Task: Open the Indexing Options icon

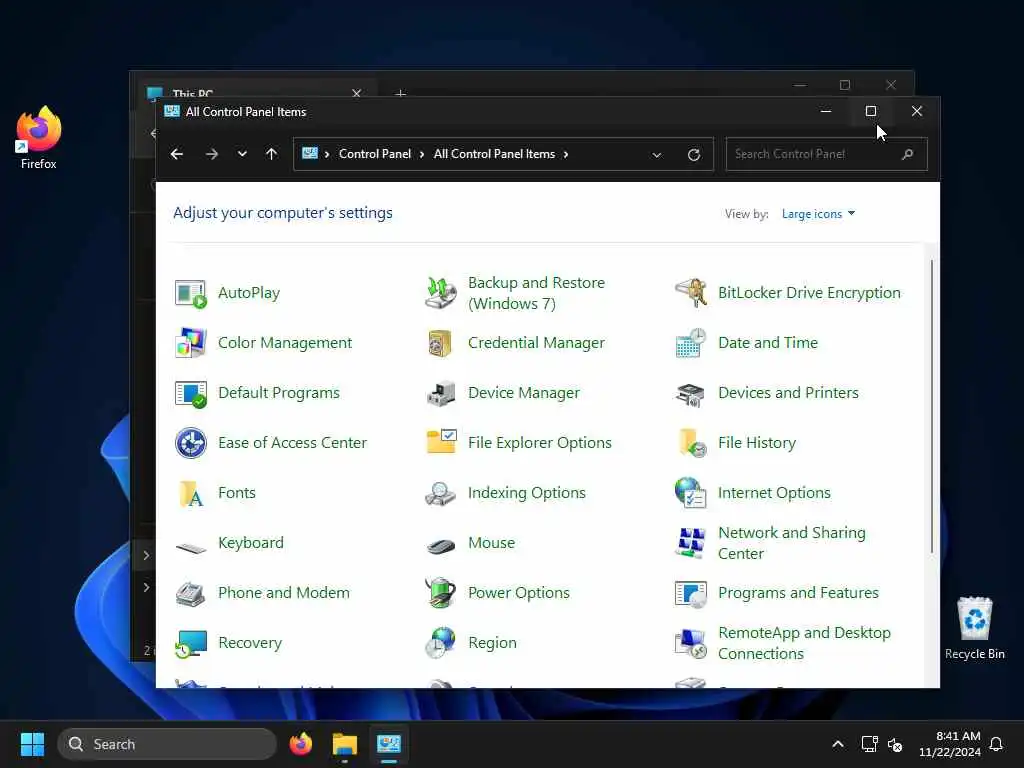Action: (x=441, y=493)
